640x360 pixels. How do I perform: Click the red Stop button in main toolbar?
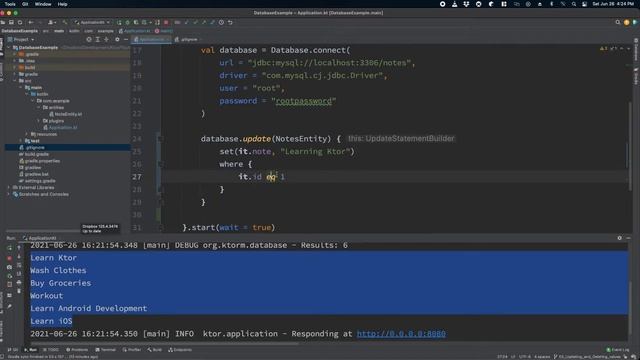[x=166, y=22]
